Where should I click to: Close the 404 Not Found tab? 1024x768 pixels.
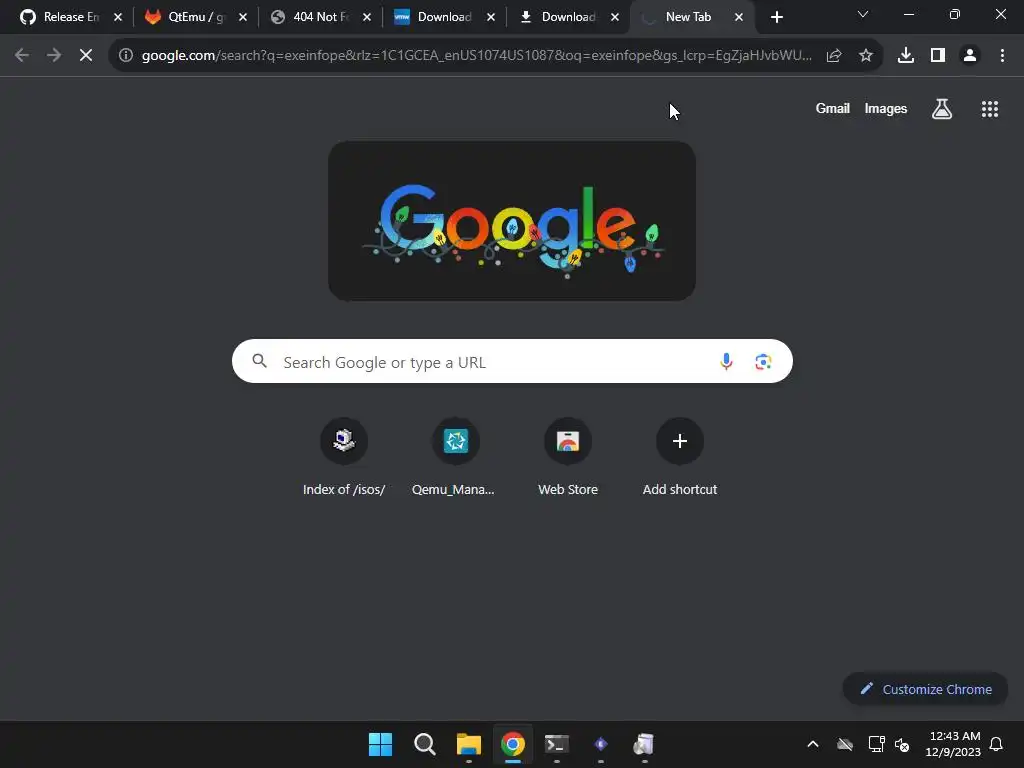click(366, 18)
